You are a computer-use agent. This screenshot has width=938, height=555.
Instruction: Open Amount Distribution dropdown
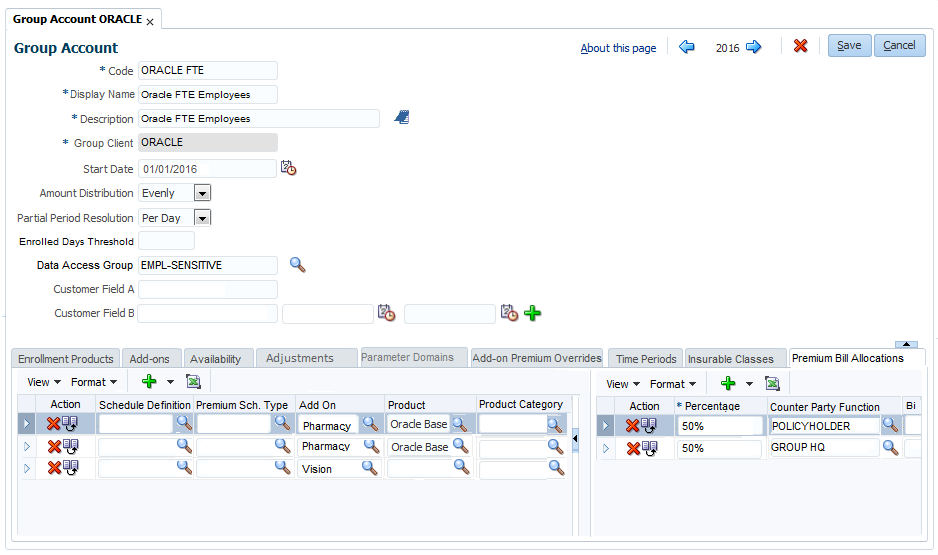(x=202, y=193)
